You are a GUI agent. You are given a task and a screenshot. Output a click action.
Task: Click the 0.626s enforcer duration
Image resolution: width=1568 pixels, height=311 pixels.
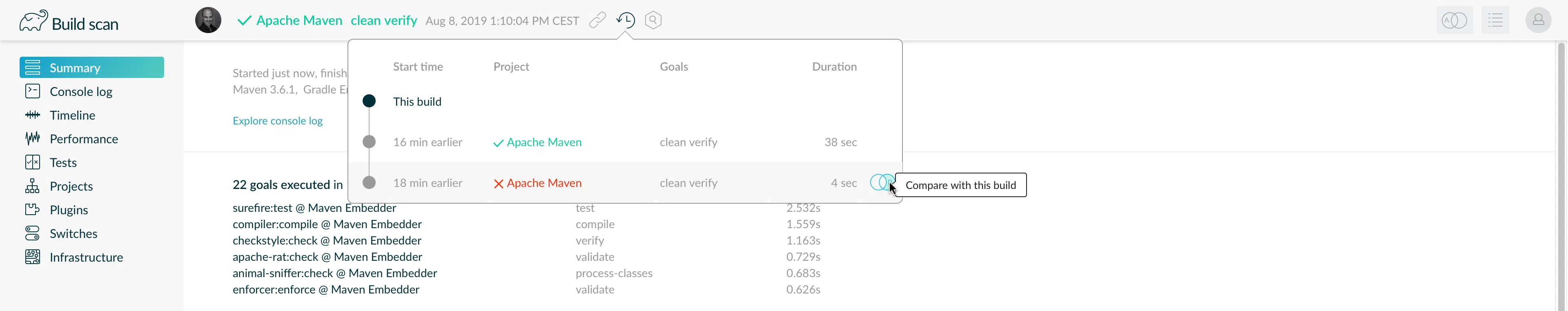click(804, 290)
